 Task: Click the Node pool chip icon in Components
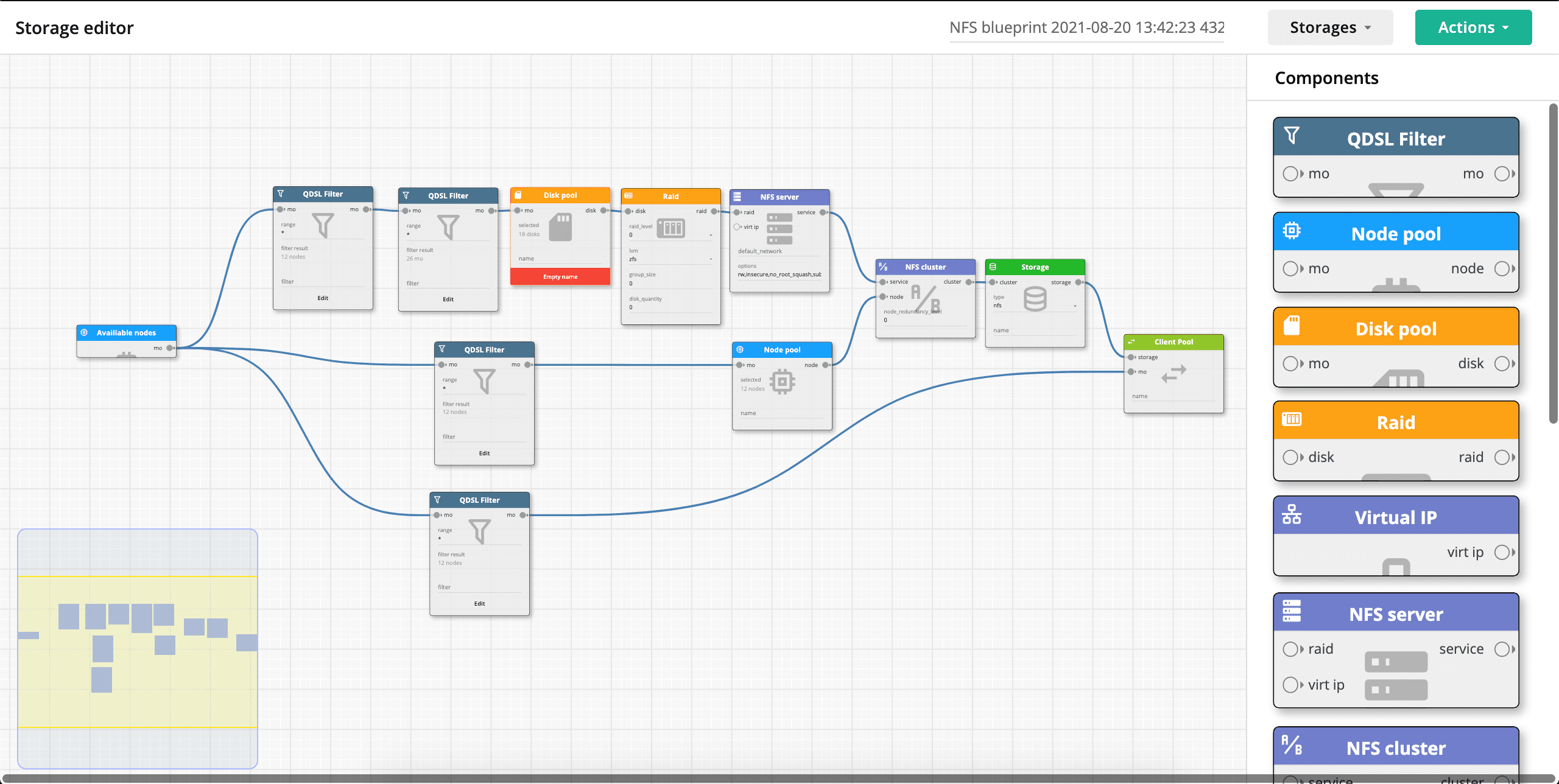1291,231
